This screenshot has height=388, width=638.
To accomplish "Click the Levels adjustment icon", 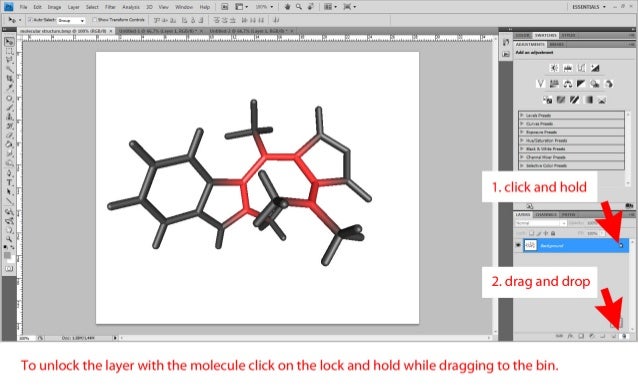I will point(568,68).
